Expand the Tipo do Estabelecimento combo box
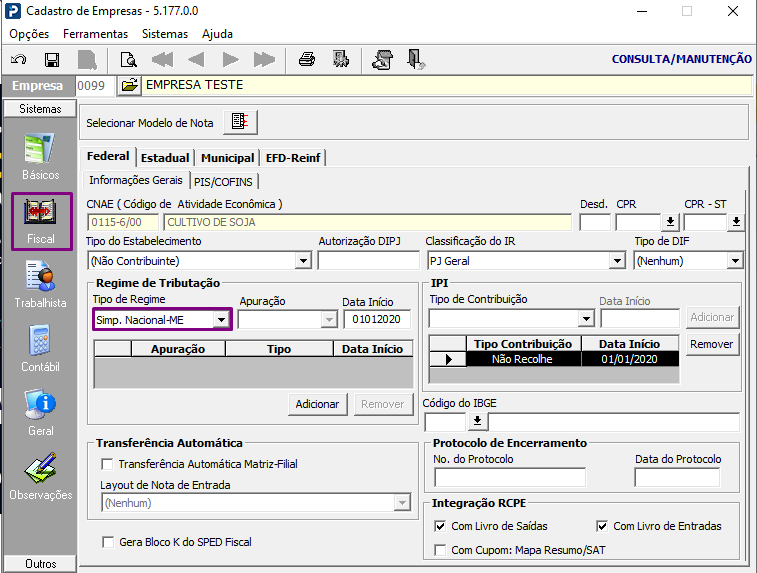Viewport: 757px width, 573px height. click(303, 261)
